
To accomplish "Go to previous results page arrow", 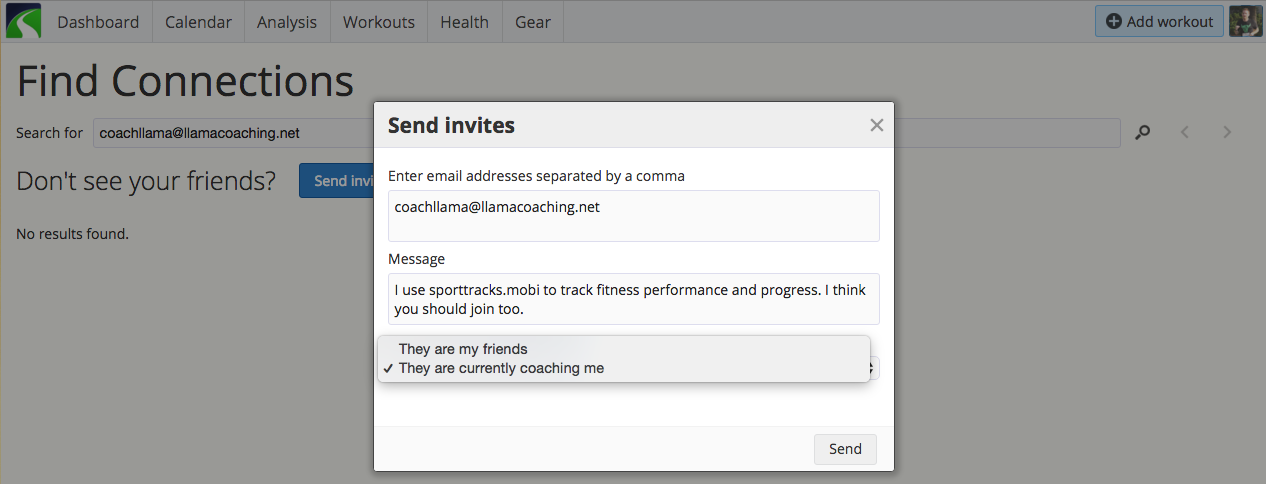I will coord(1185,132).
